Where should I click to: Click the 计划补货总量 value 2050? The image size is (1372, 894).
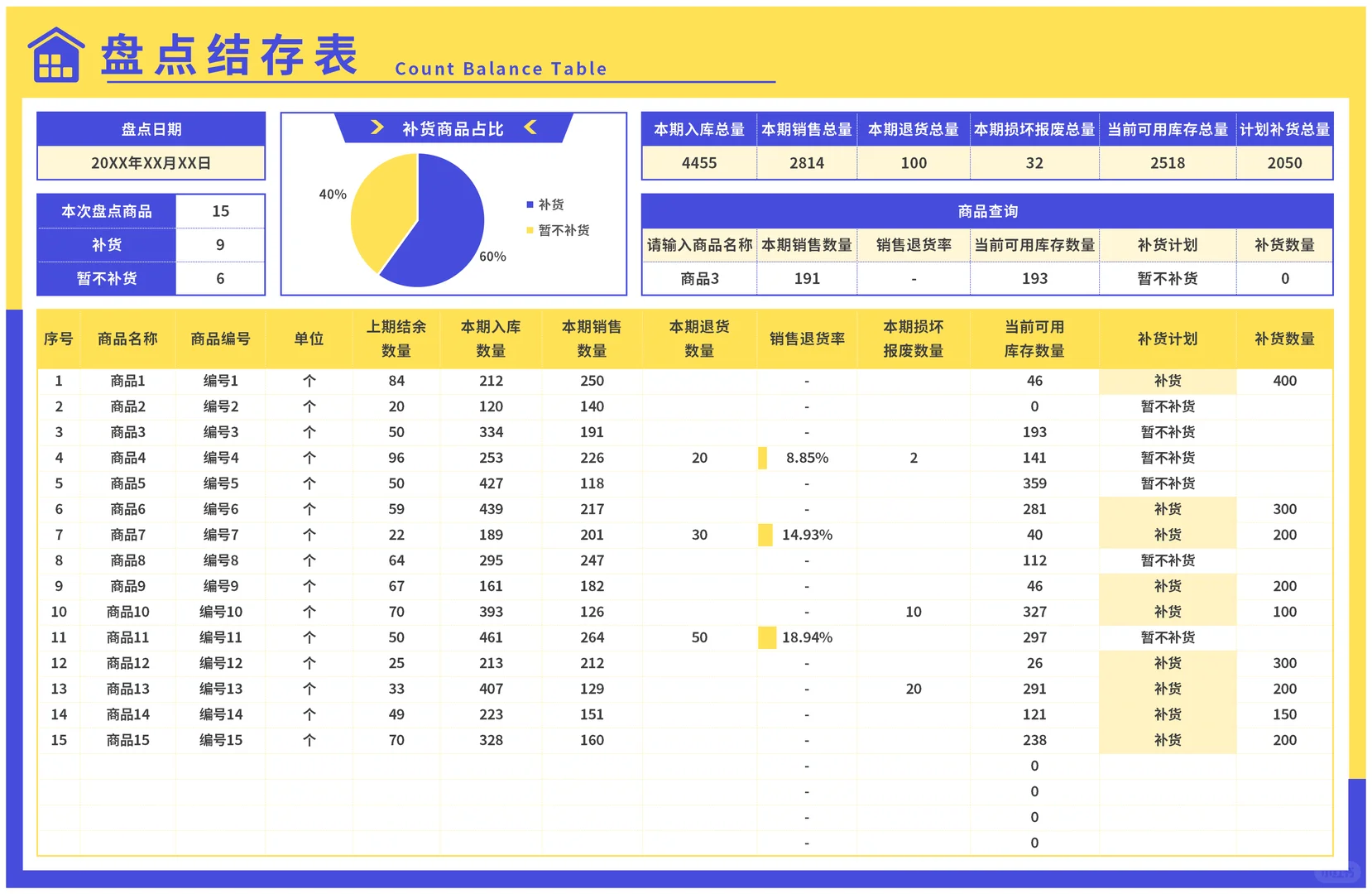coord(1284,163)
